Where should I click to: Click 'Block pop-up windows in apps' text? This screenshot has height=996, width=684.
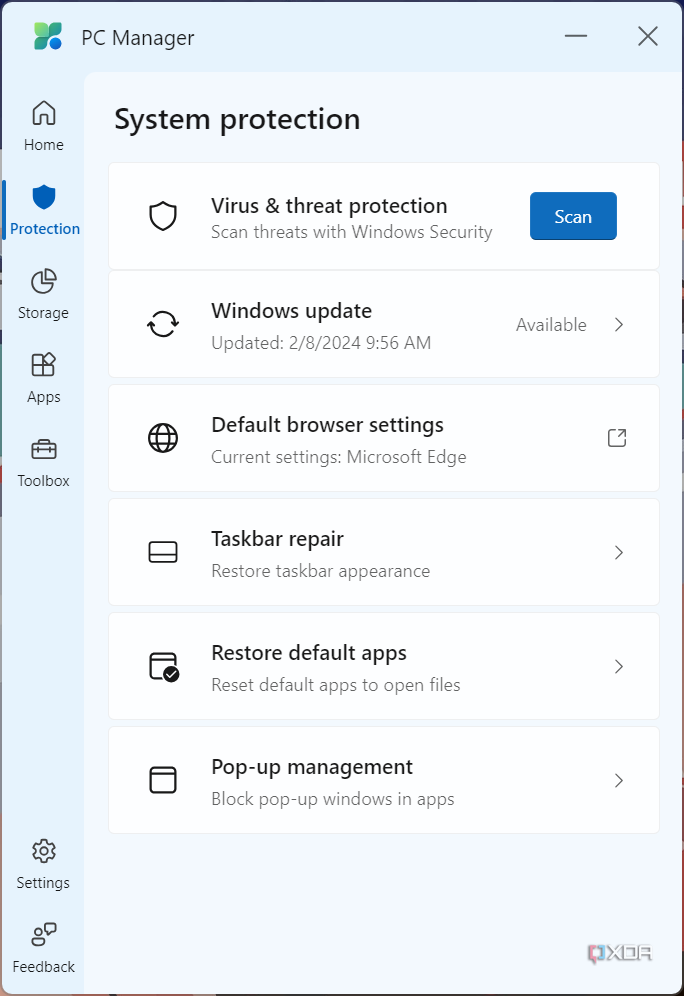point(332,799)
